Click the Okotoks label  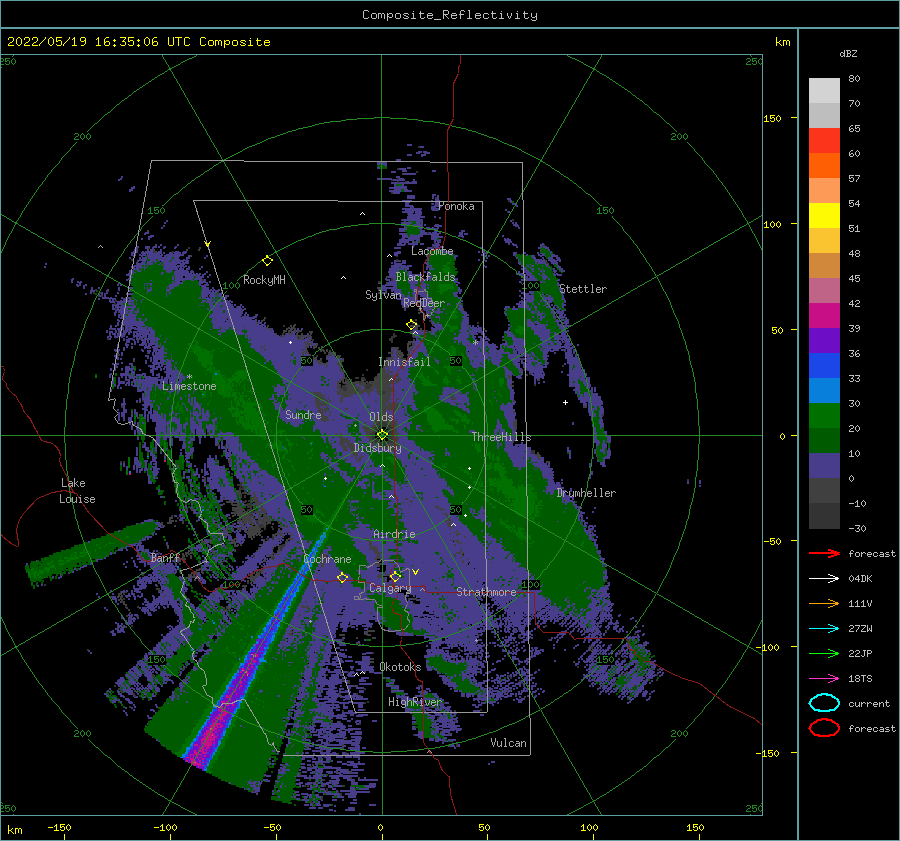(400, 666)
